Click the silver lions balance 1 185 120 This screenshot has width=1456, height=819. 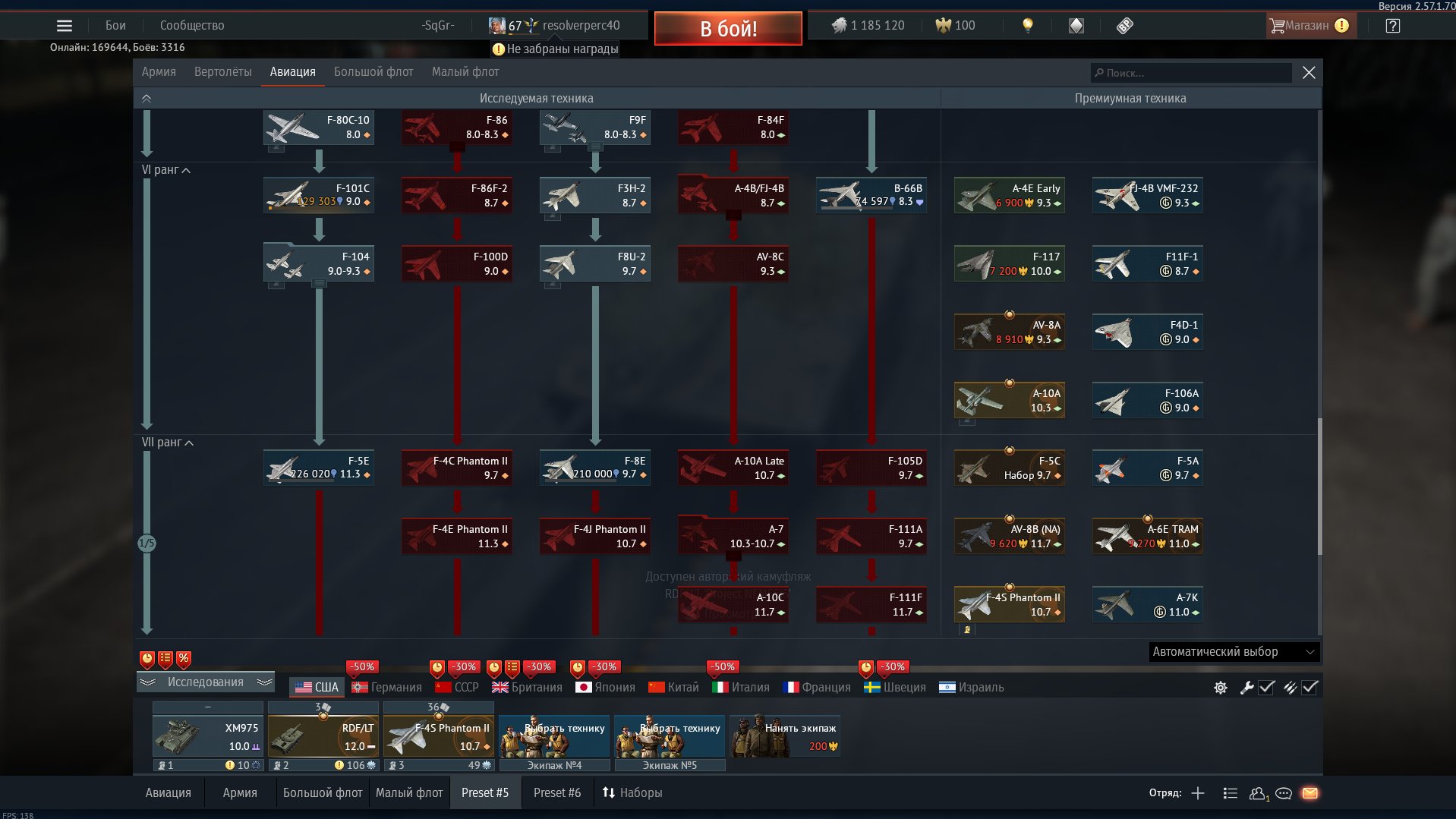pyautogui.click(x=868, y=26)
